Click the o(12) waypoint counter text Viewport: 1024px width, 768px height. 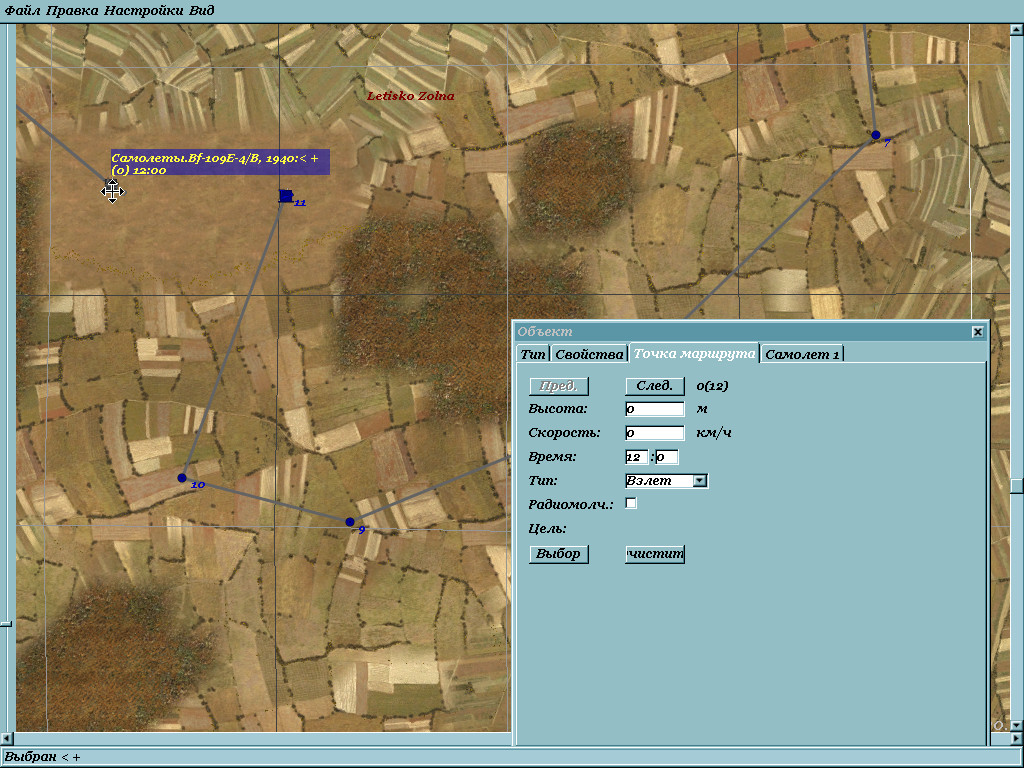click(x=712, y=386)
